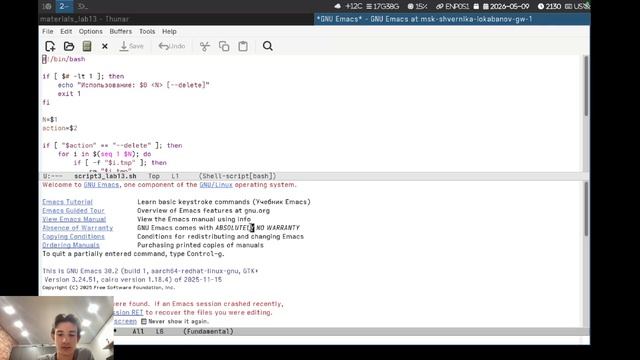This screenshot has width=640, height=360.
Task: Open the File menu
Action: coord(48,31)
